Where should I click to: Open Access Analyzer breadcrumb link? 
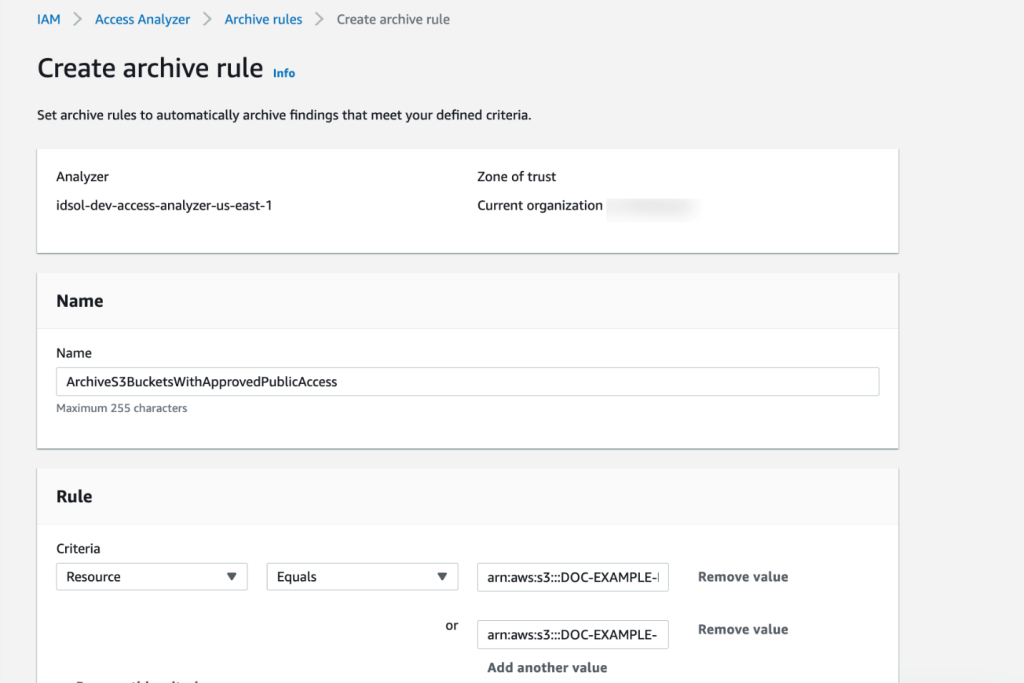coord(142,18)
